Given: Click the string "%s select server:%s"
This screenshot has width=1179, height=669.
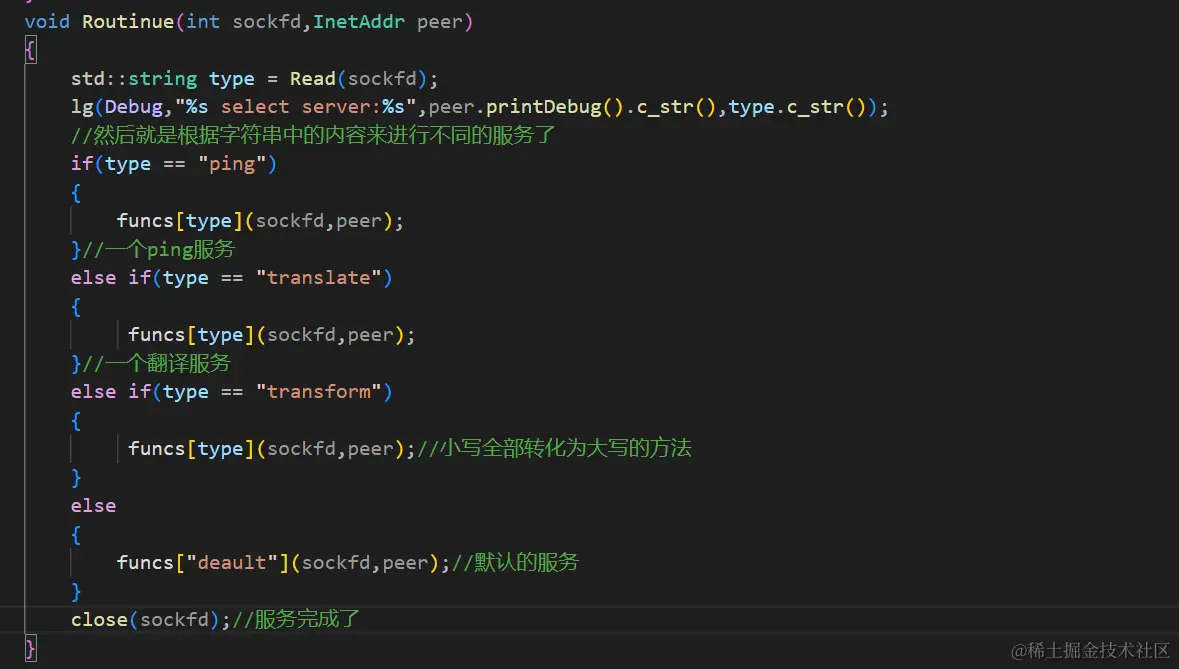Looking at the screenshot, I should point(296,107).
